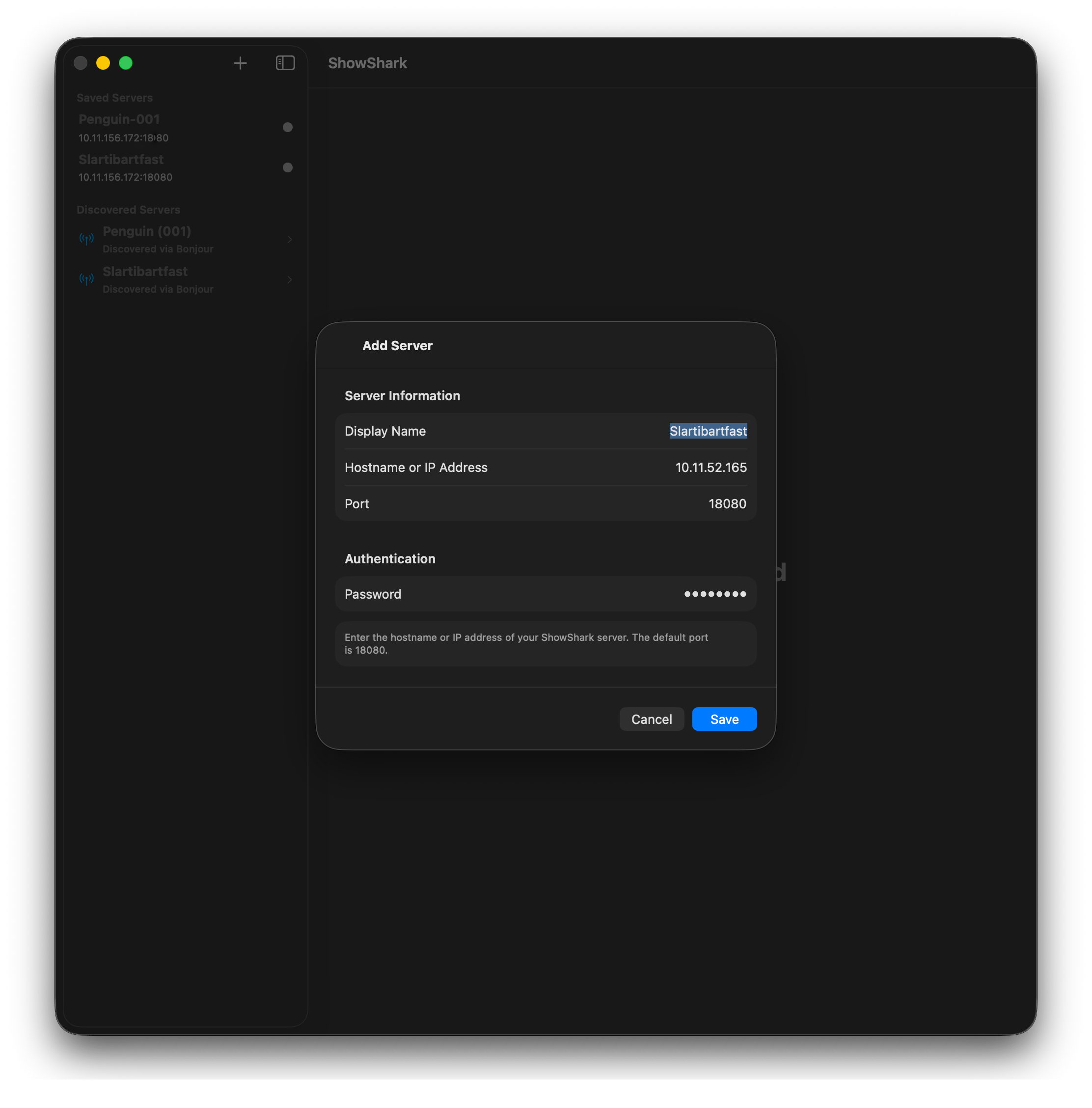Expand Penguin (001) discovered server chevron

tap(290, 239)
